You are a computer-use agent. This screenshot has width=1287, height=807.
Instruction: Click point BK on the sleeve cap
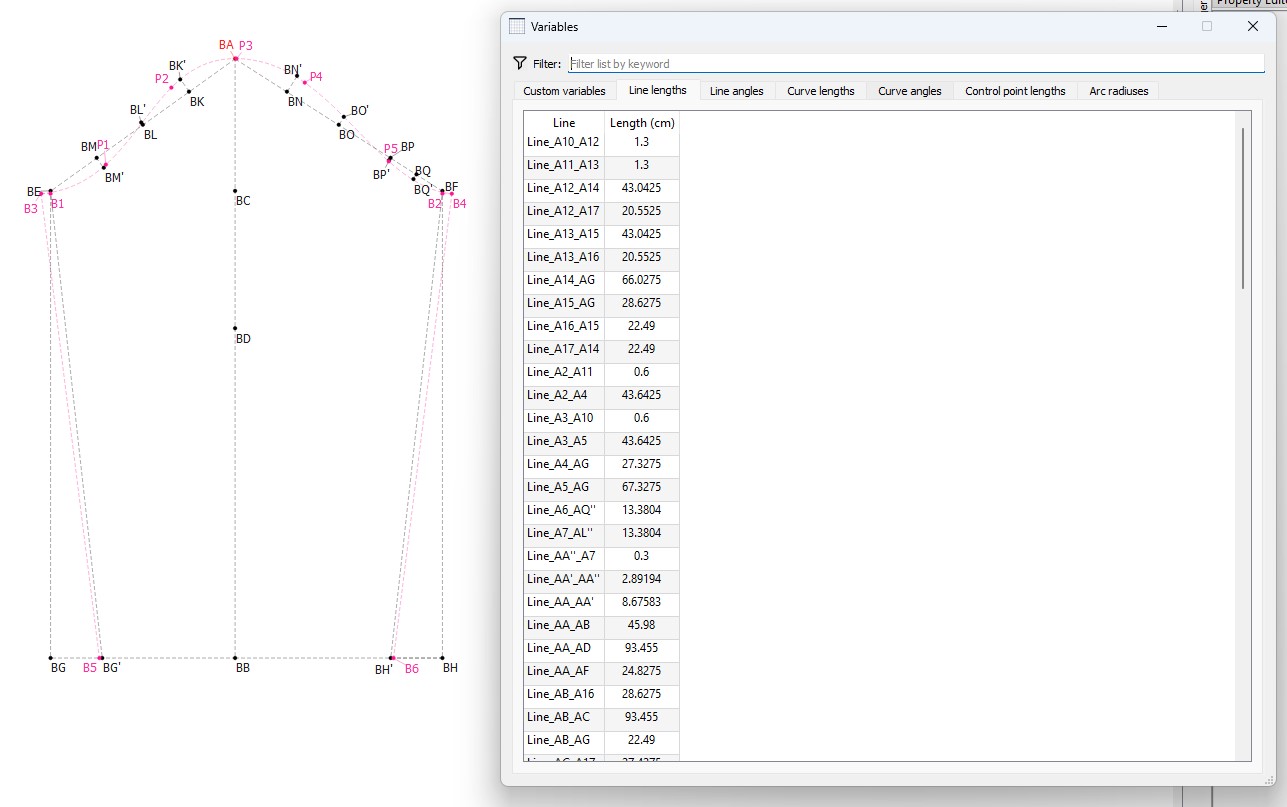(x=188, y=92)
